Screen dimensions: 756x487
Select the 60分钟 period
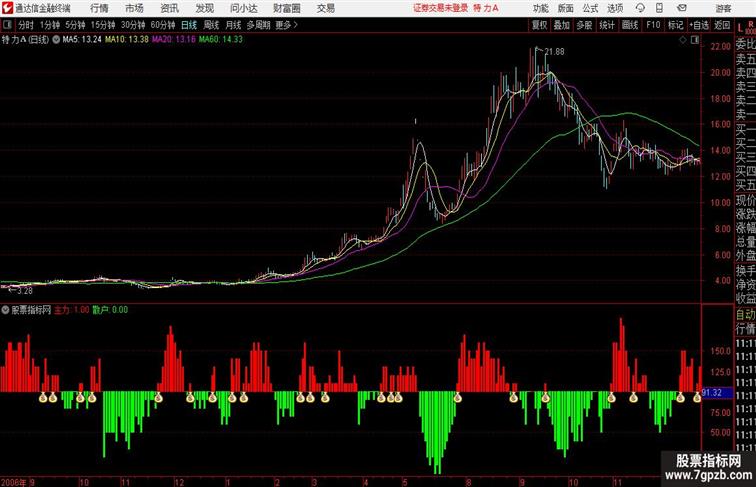pyautogui.click(x=163, y=25)
